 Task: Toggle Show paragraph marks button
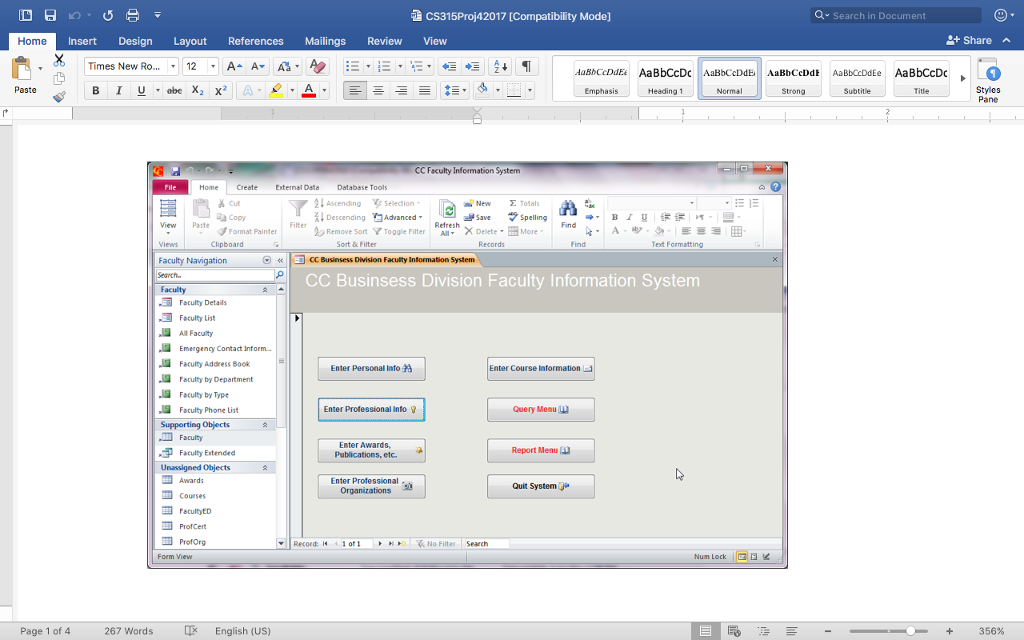(x=526, y=66)
